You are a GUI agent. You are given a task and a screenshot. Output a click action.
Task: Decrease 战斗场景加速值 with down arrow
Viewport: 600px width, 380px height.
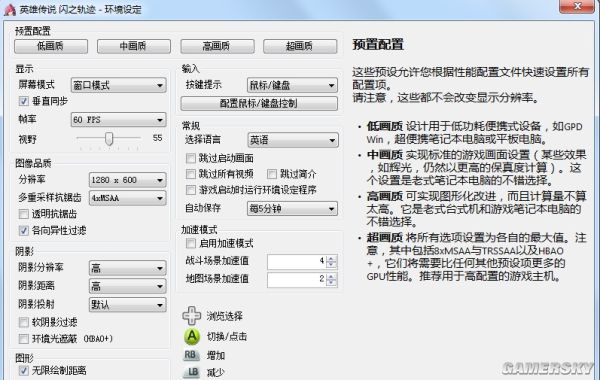point(331,265)
